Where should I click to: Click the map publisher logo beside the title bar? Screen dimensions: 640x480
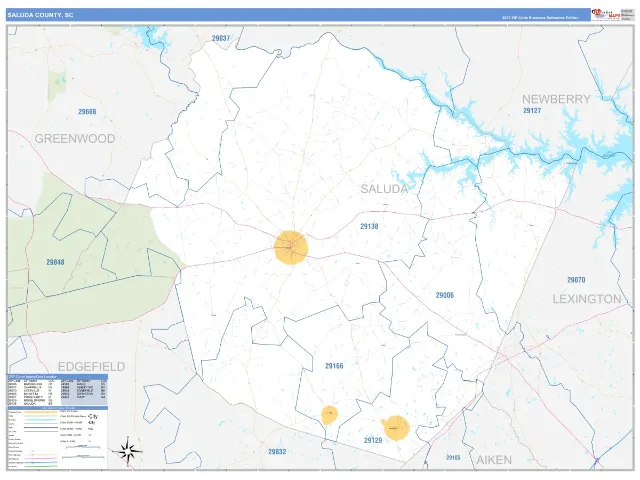click(606, 15)
